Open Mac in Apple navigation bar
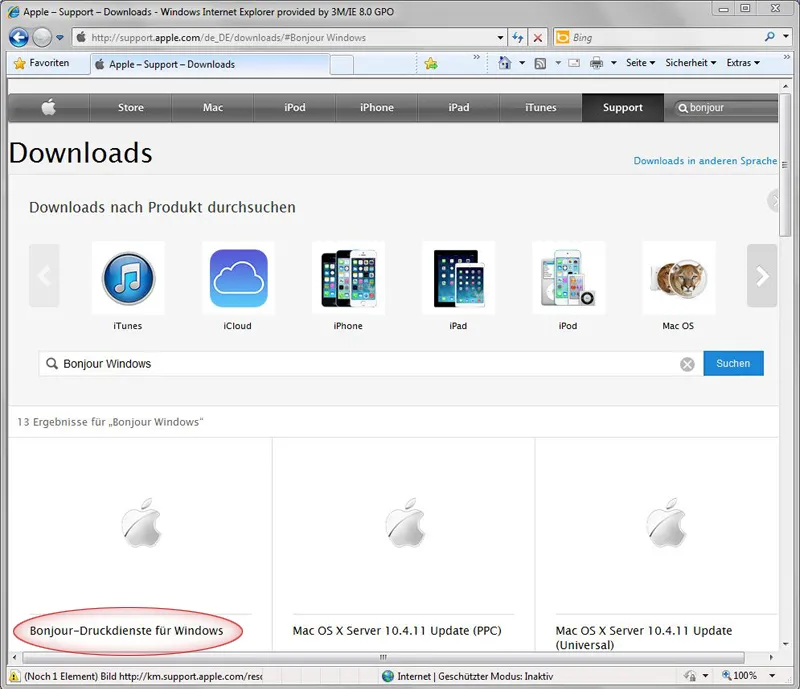Image resolution: width=800 pixels, height=689 pixels. tap(213, 107)
